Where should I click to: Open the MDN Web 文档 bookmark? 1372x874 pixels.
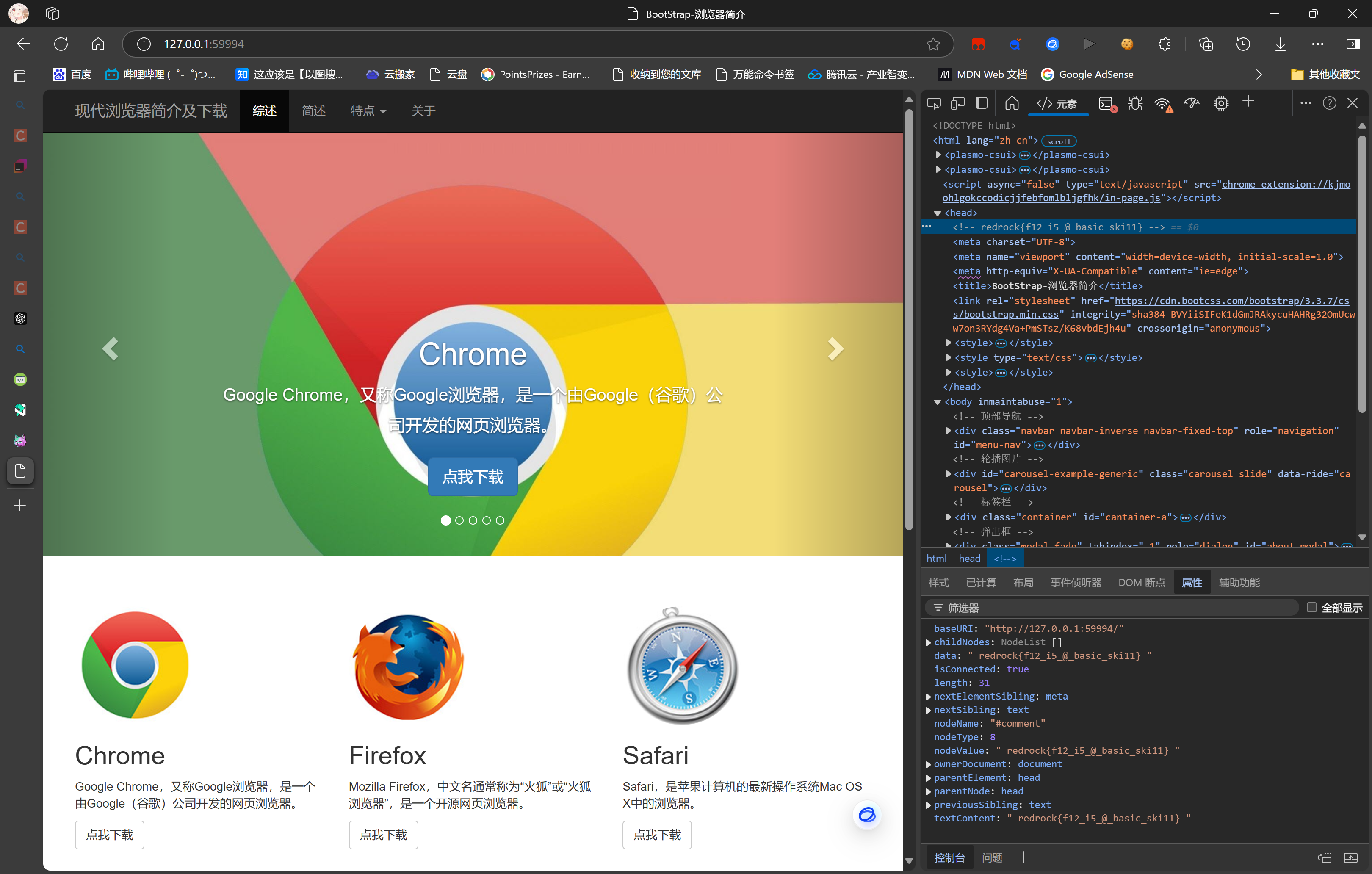(983, 75)
